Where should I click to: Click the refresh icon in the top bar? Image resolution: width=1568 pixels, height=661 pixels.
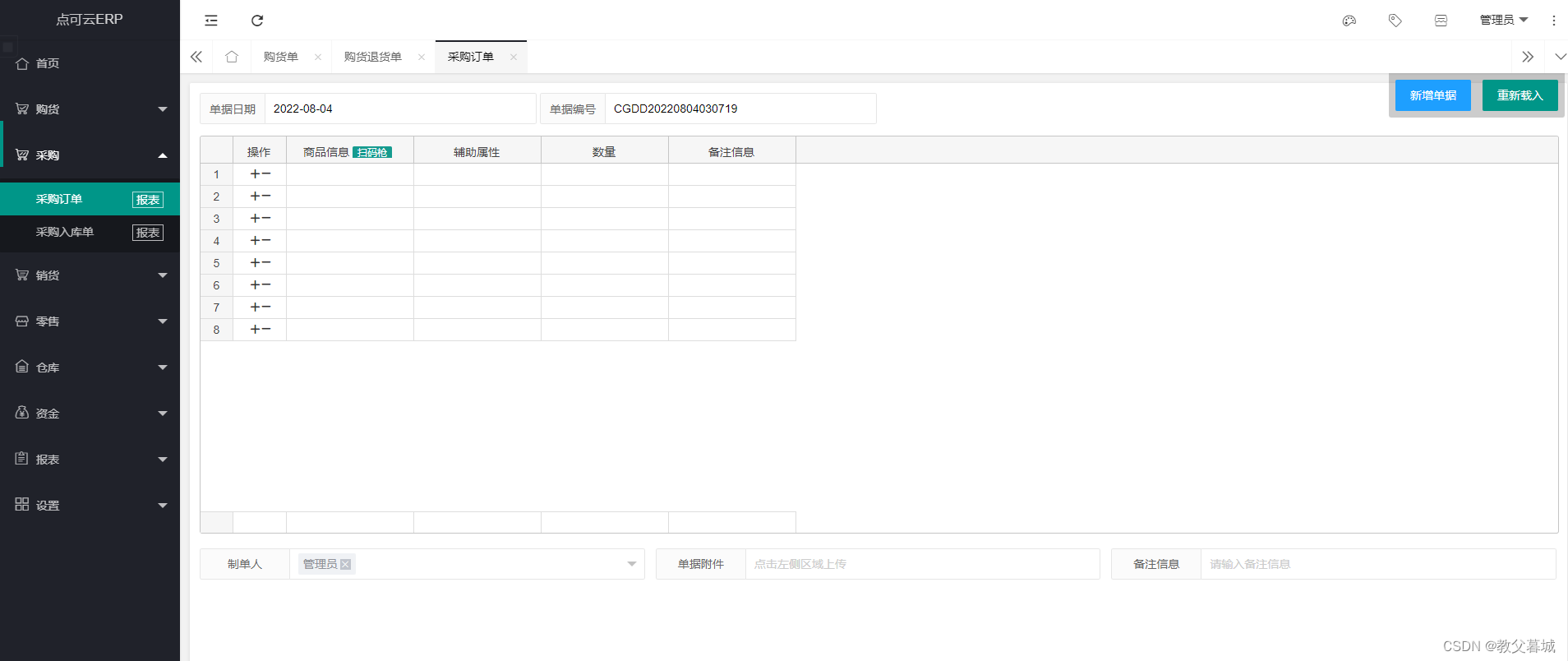click(257, 21)
